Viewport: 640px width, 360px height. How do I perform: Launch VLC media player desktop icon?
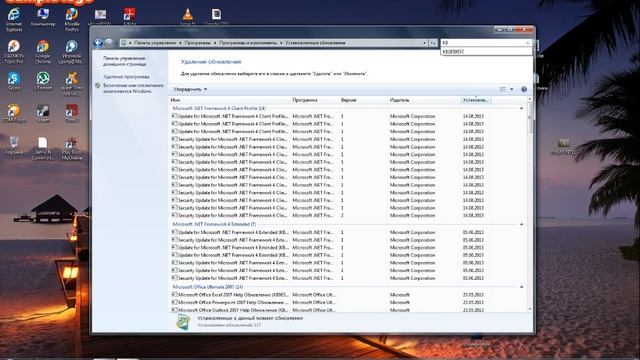point(188,16)
